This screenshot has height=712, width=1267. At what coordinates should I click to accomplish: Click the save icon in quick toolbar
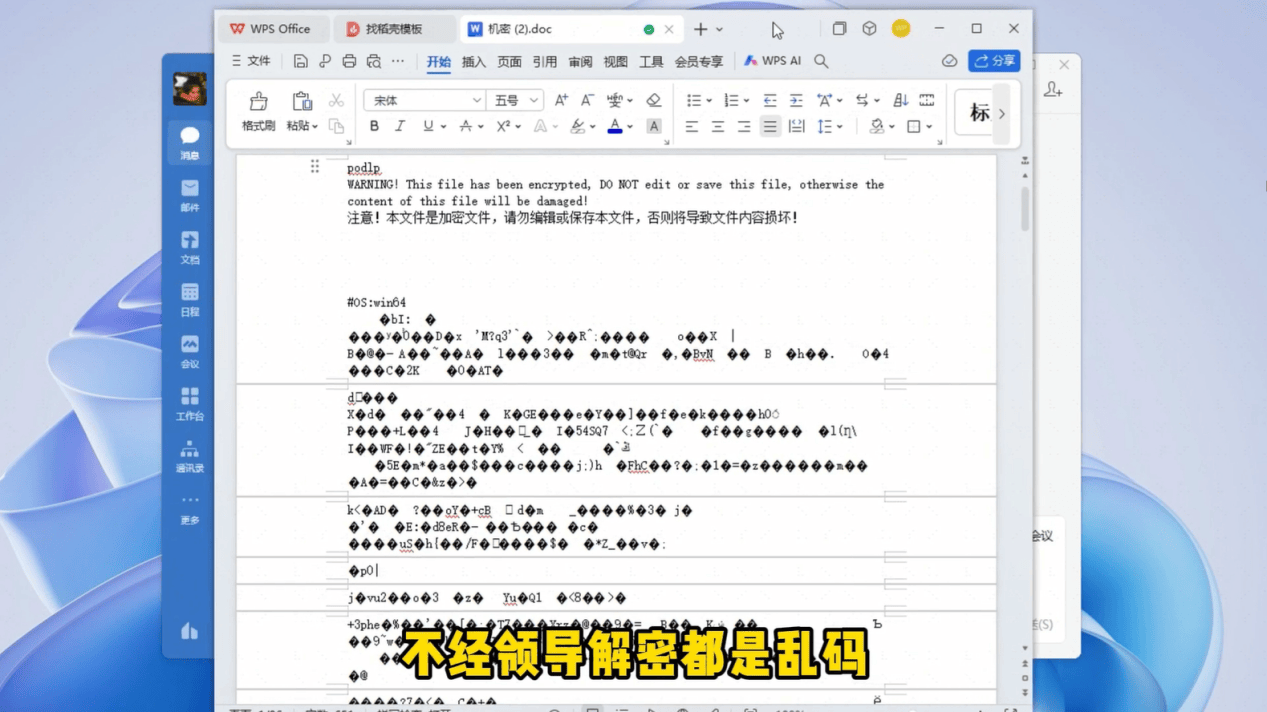coord(300,61)
